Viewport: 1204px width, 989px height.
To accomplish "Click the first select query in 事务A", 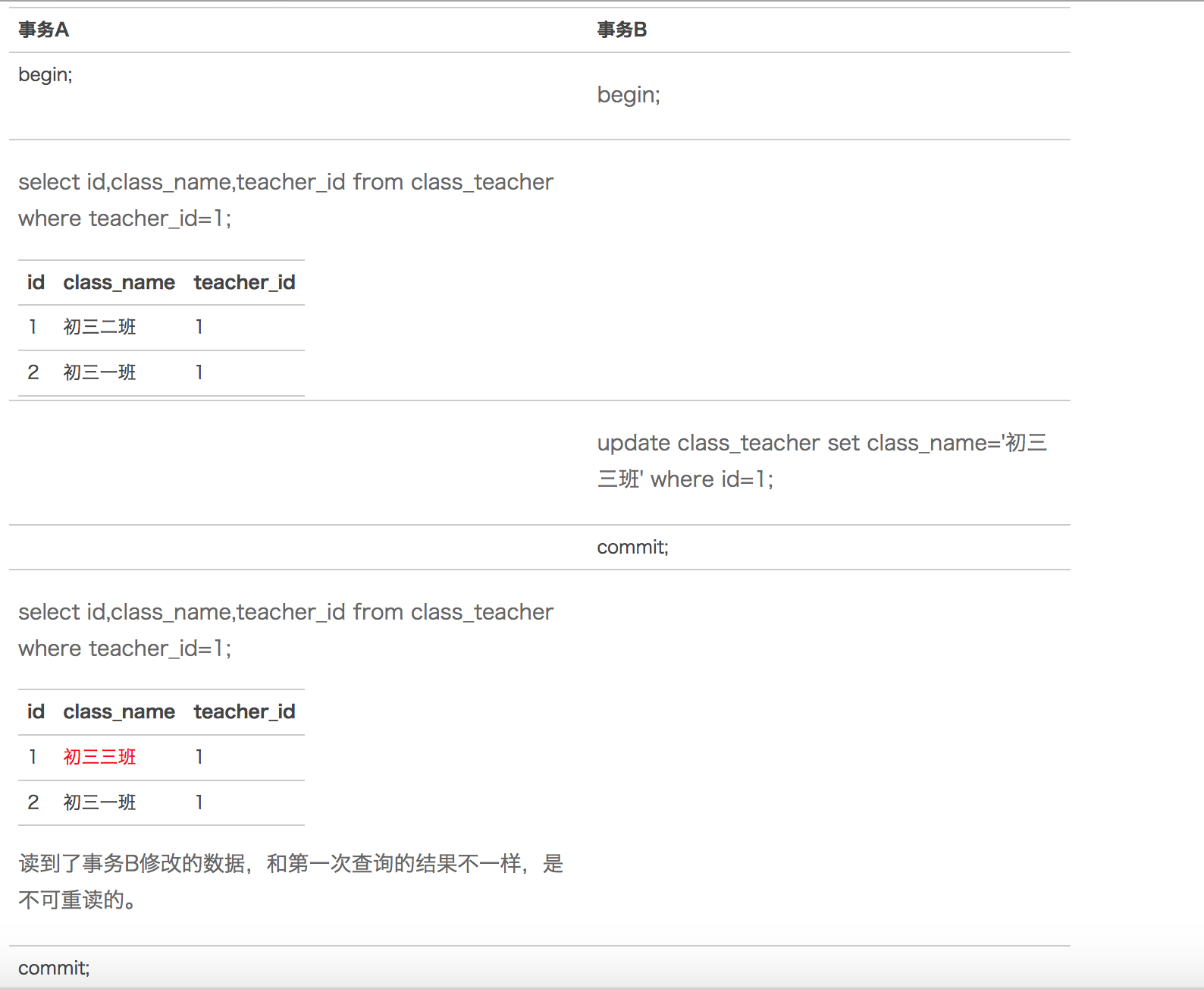I will pyautogui.click(x=285, y=200).
